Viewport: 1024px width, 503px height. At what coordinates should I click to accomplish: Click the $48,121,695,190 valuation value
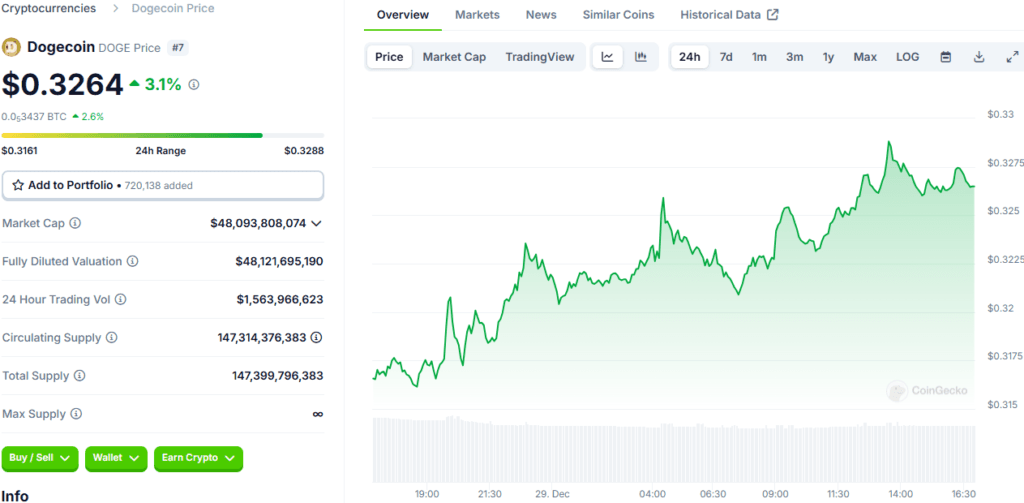coord(280,261)
